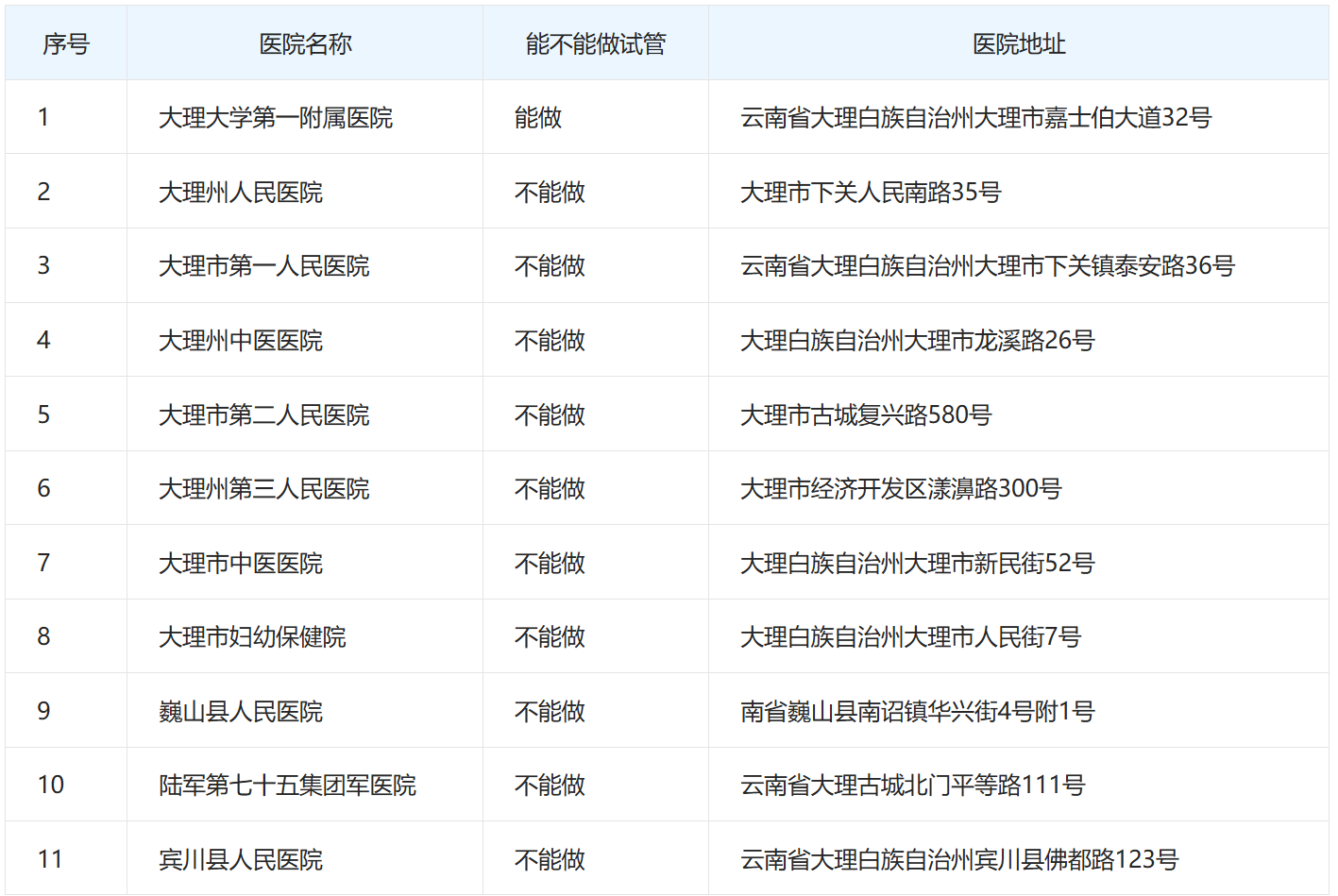Click address containing 人民街7号
This screenshot has height=896, width=1338.
coord(910,636)
